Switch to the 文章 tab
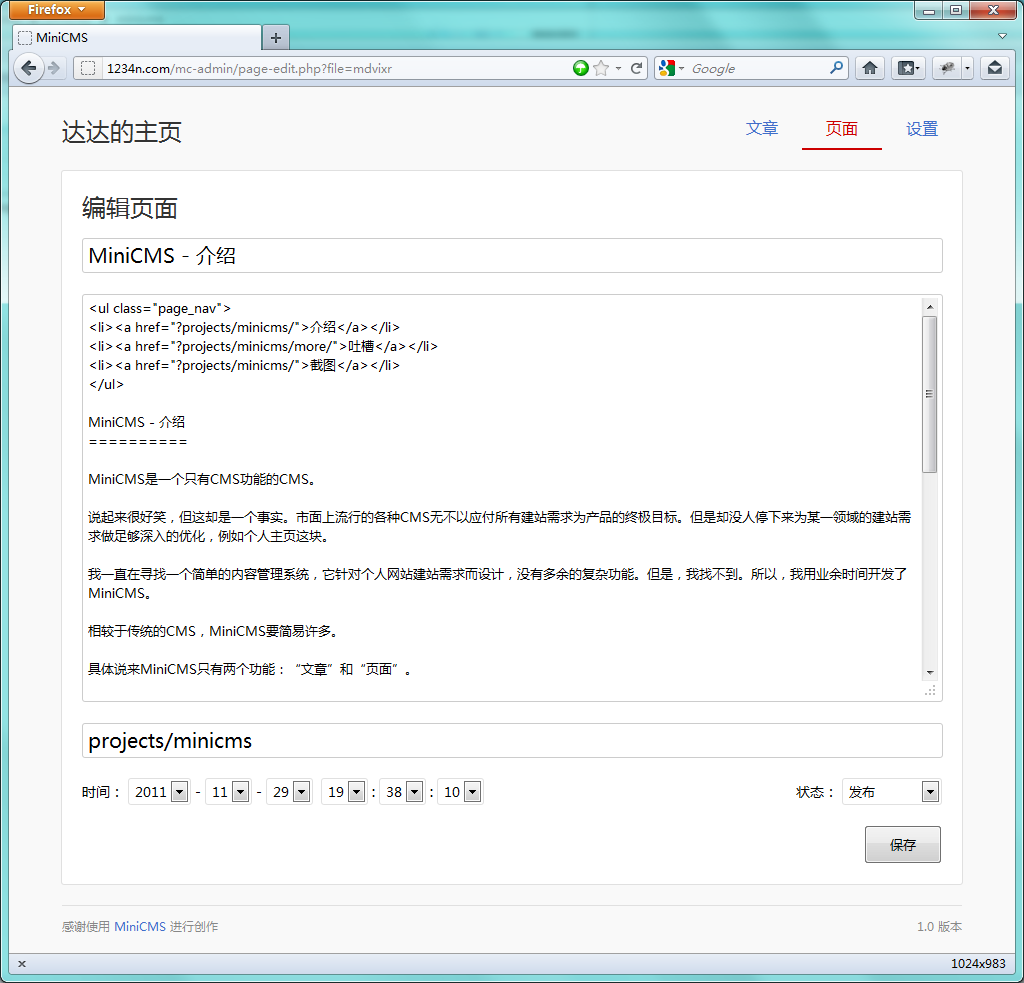 coord(761,129)
